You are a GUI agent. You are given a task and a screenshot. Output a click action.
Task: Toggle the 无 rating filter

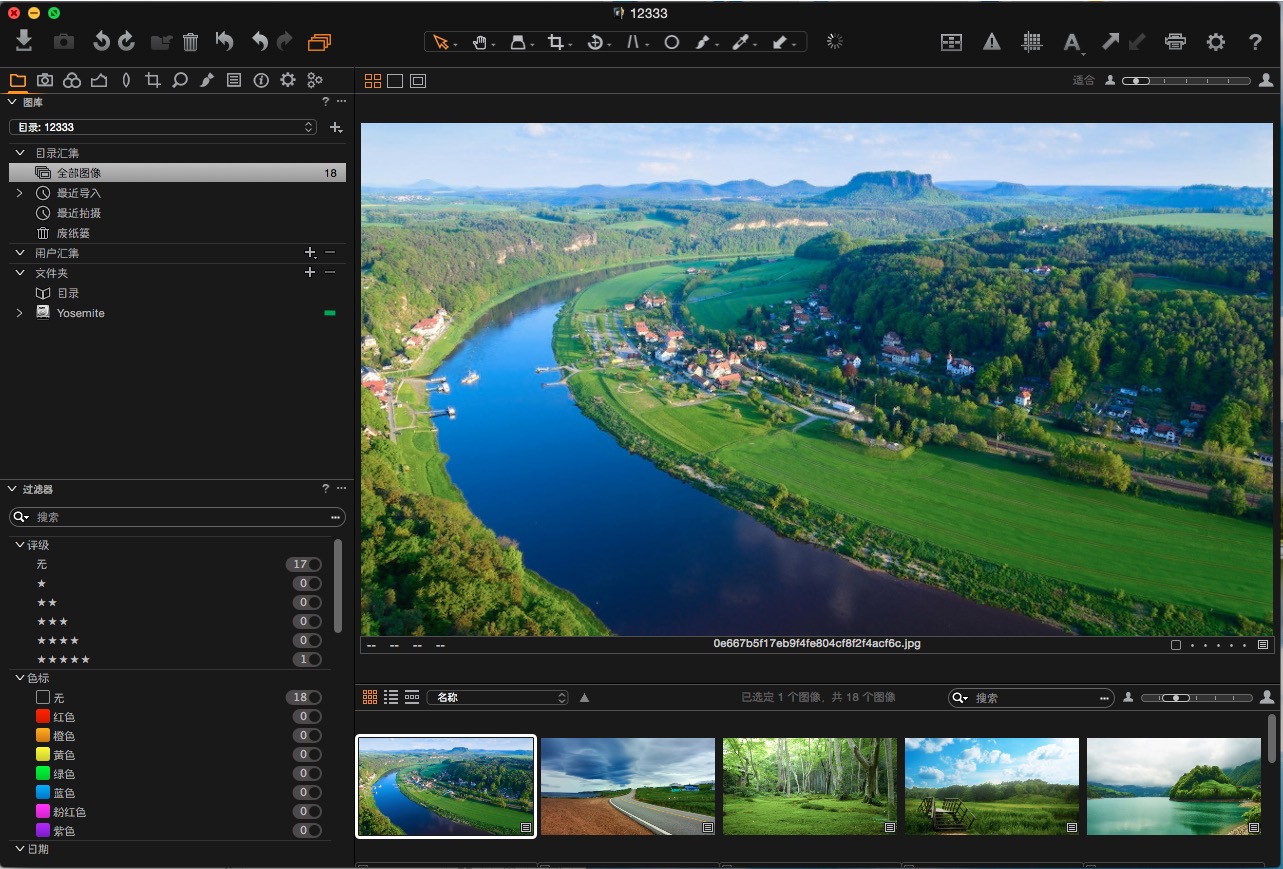(x=313, y=565)
